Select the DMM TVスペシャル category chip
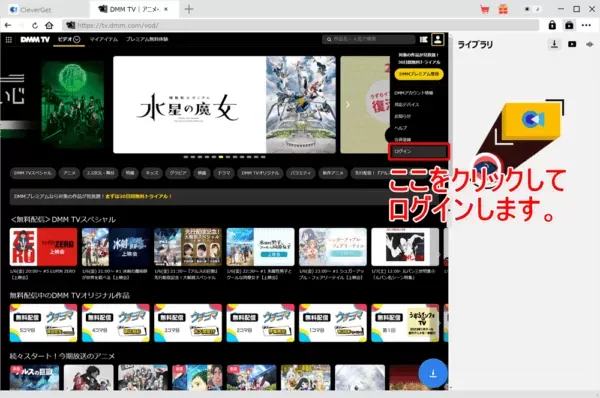The image size is (600, 398). [x=33, y=173]
